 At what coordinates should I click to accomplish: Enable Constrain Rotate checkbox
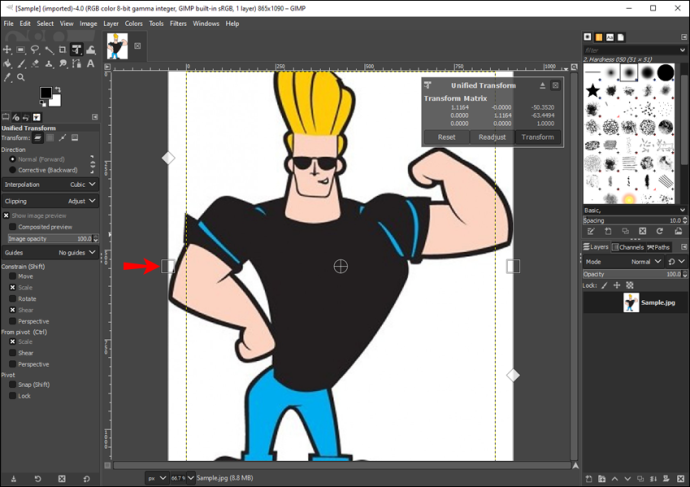13,299
